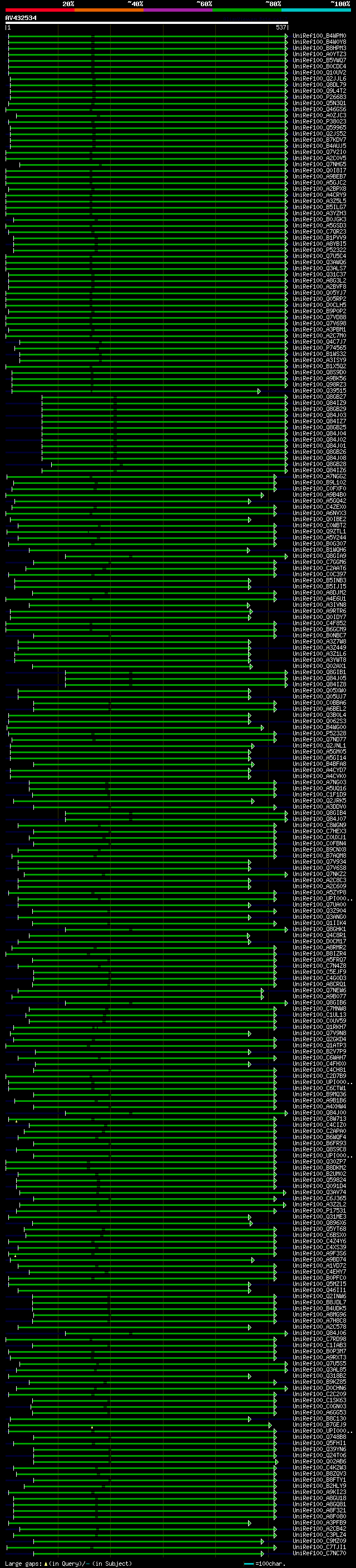This screenshot has width=356, height=1568.
Task: Select label UniRef100_Q24T06
Action: [x=319, y=1456]
